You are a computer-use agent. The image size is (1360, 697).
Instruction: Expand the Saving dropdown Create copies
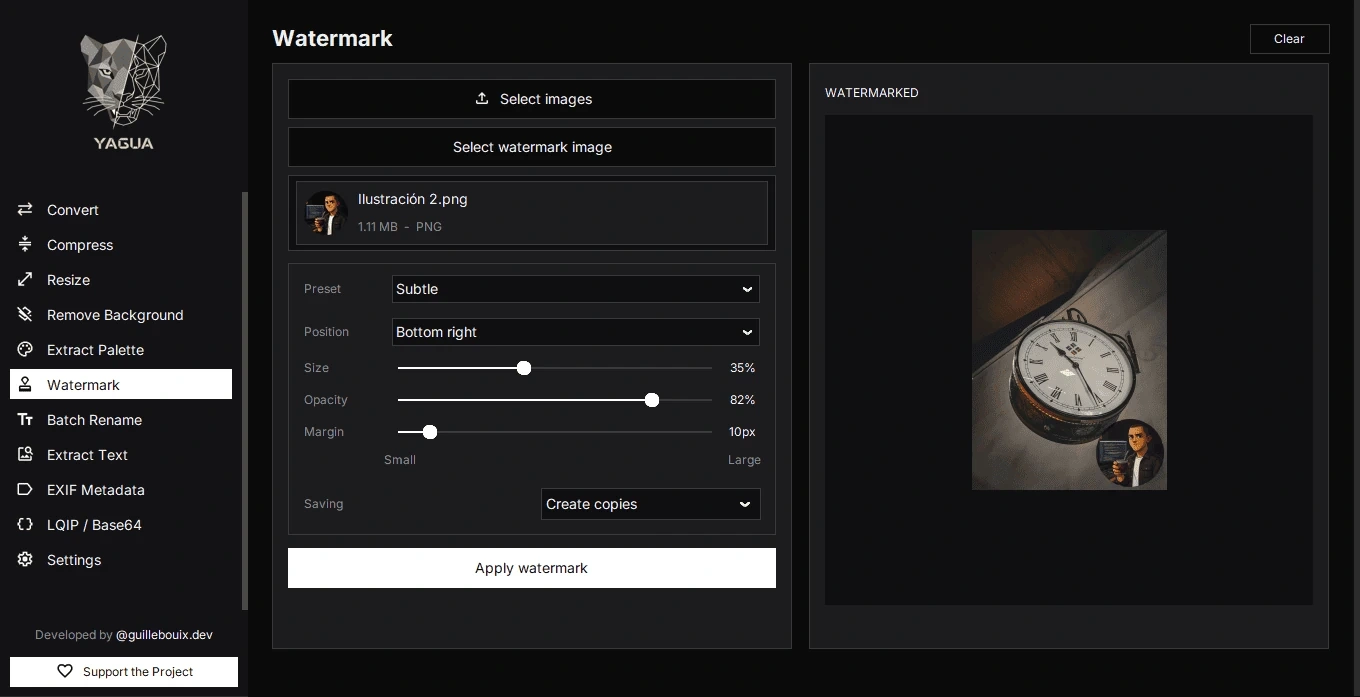(651, 504)
